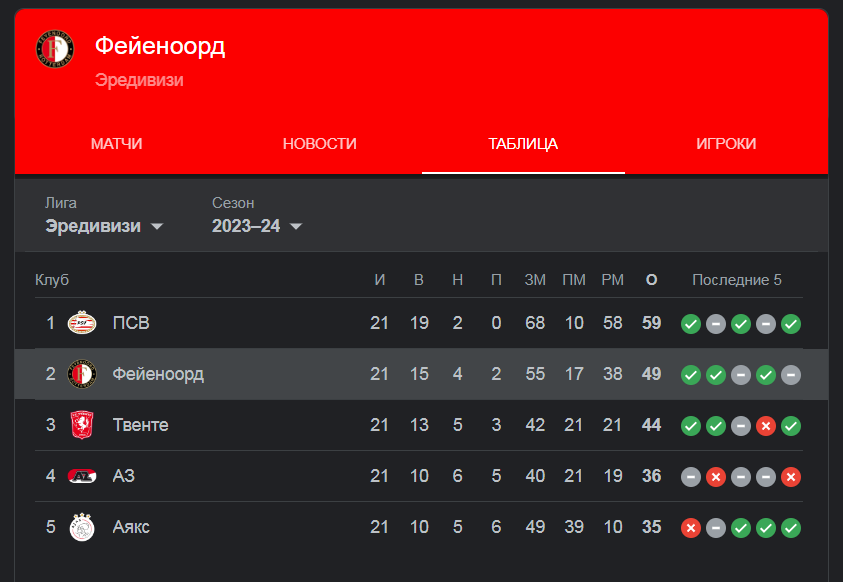Click Фейеноорд's last grey draw icon

pyautogui.click(x=791, y=375)
